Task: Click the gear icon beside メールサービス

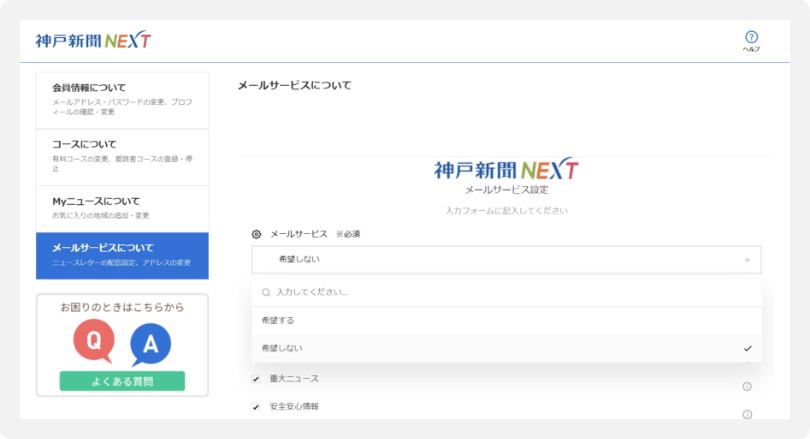Action: coord(256,234)
